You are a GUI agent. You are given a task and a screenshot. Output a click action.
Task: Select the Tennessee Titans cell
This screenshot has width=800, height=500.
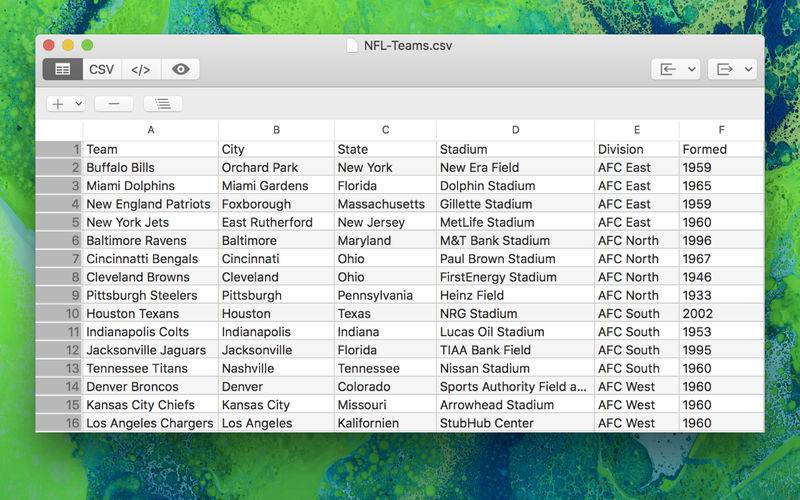[x=151, y=368]
